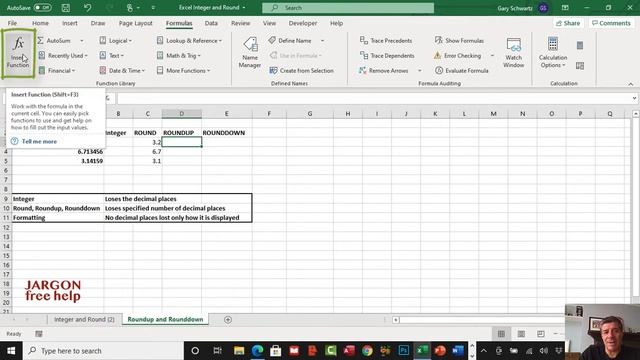Run Error Checking

click(x=458, y=56)
